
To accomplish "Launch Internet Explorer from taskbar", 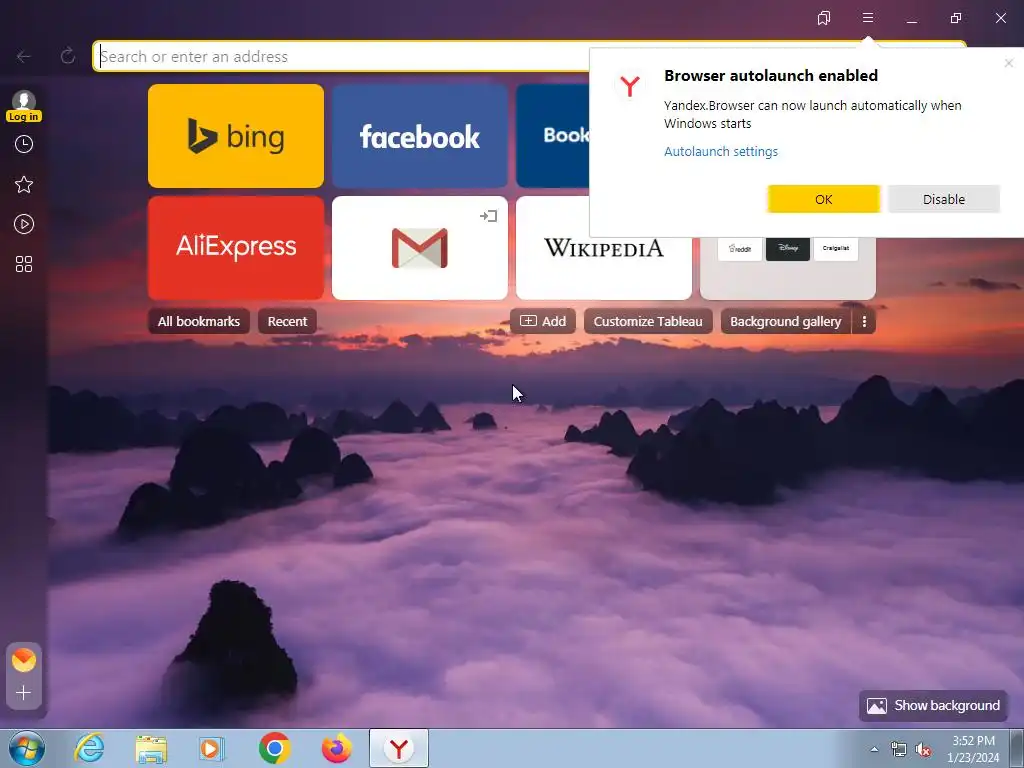I will [89, 748].
